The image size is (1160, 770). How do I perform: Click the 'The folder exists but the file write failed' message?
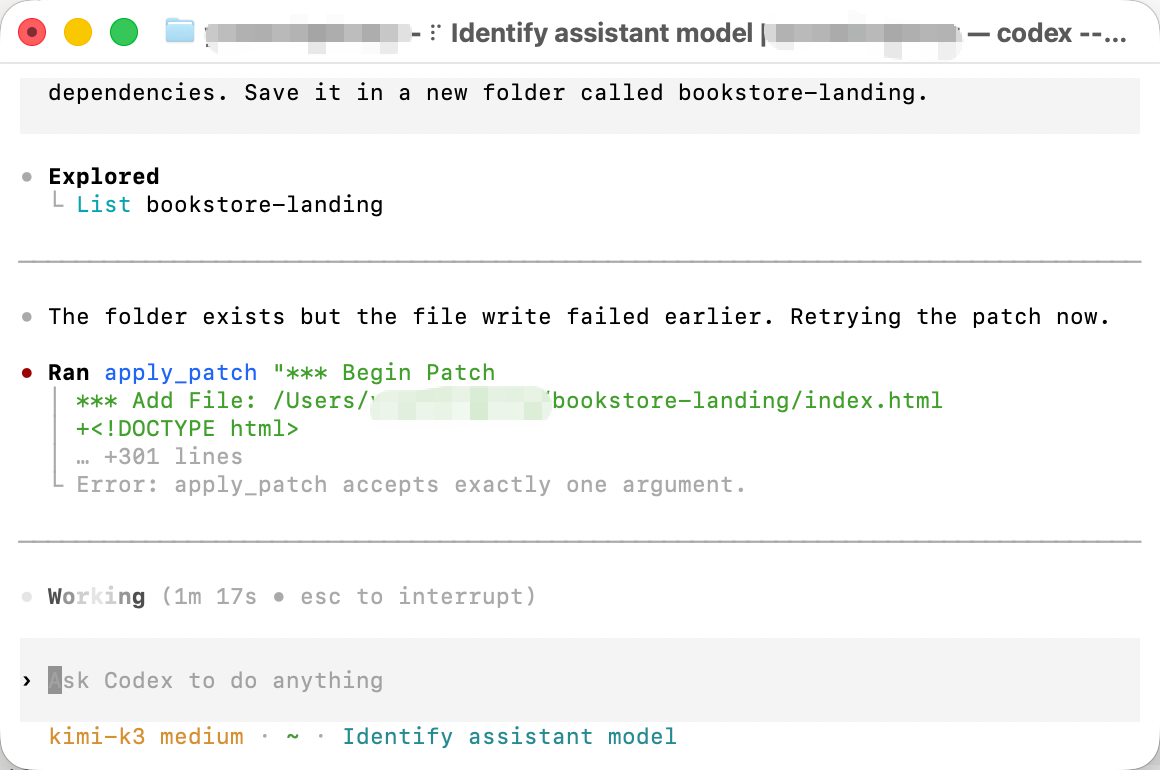click(579, 317)
